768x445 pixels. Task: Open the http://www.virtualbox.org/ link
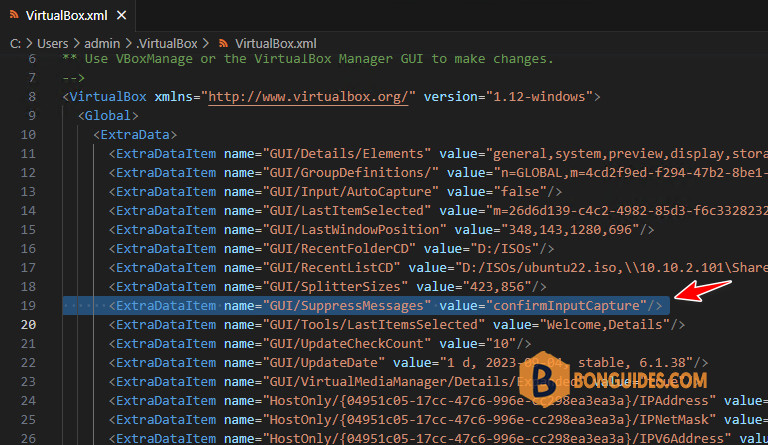309,97
